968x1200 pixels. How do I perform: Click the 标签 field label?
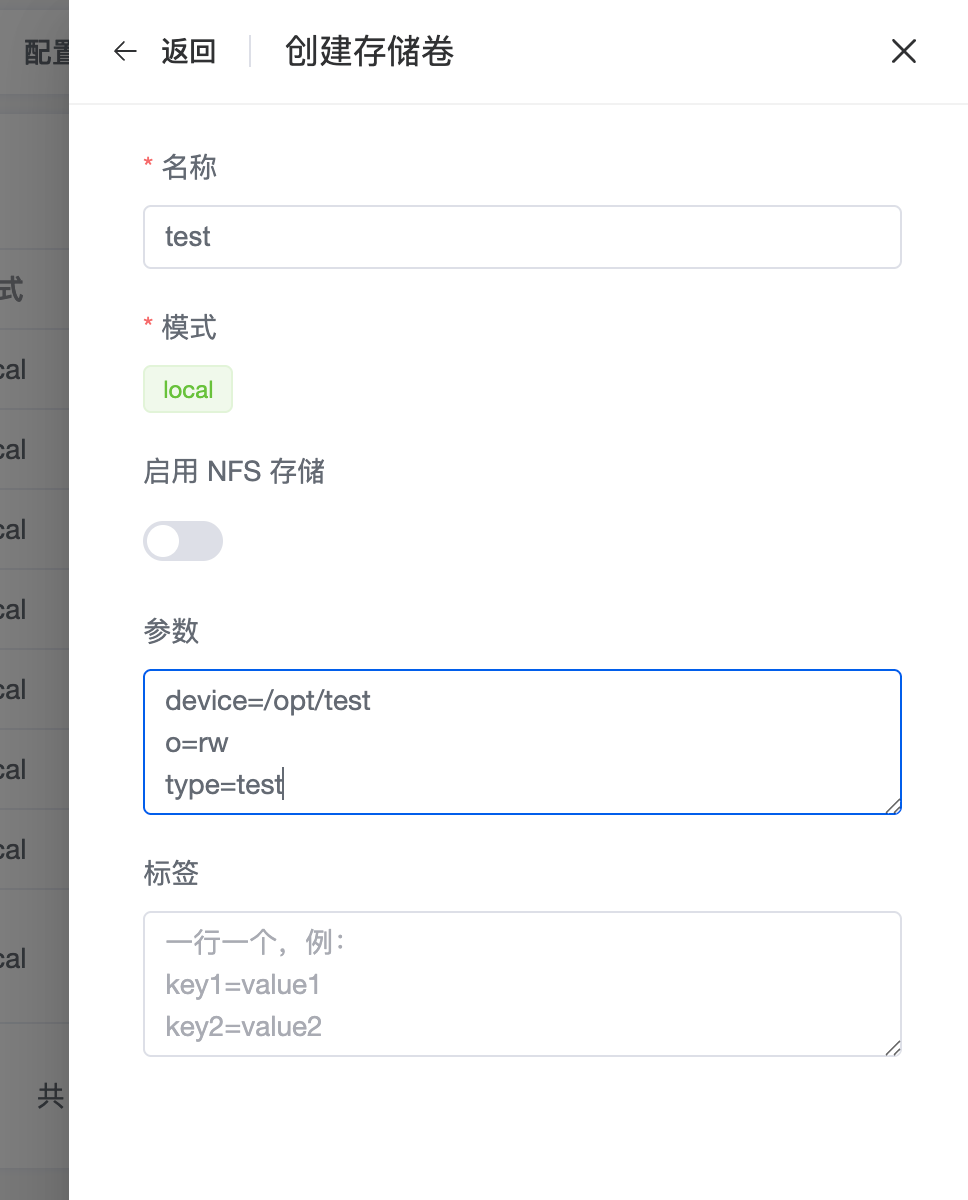(171, 873)
